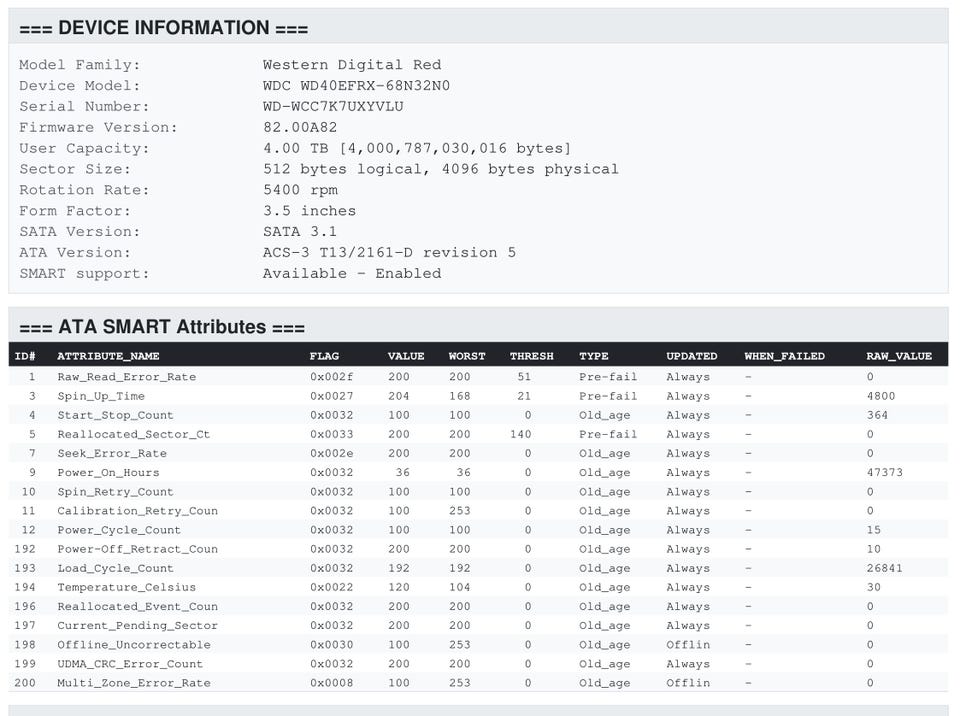
Task: Click Offlin in the Offline_Uncorrectable row
Action: [x=688, y=644]
